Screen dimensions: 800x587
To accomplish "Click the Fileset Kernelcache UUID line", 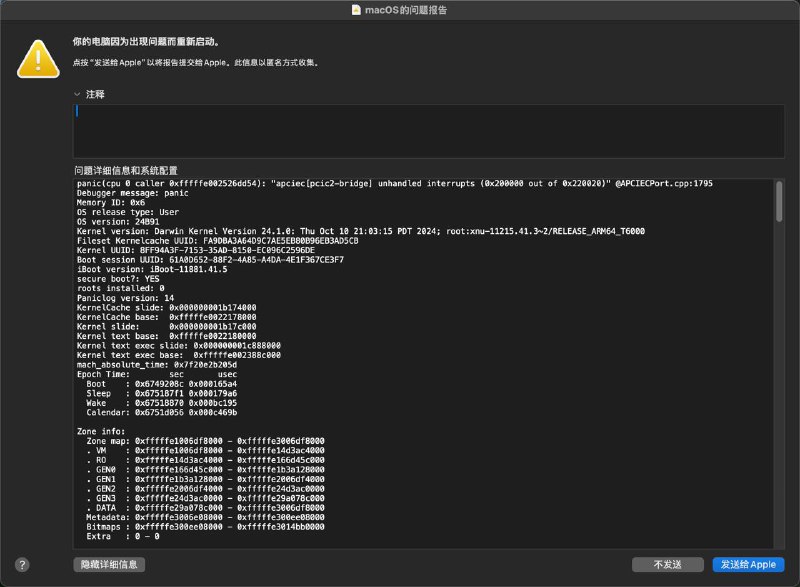I will click(217, 241).
